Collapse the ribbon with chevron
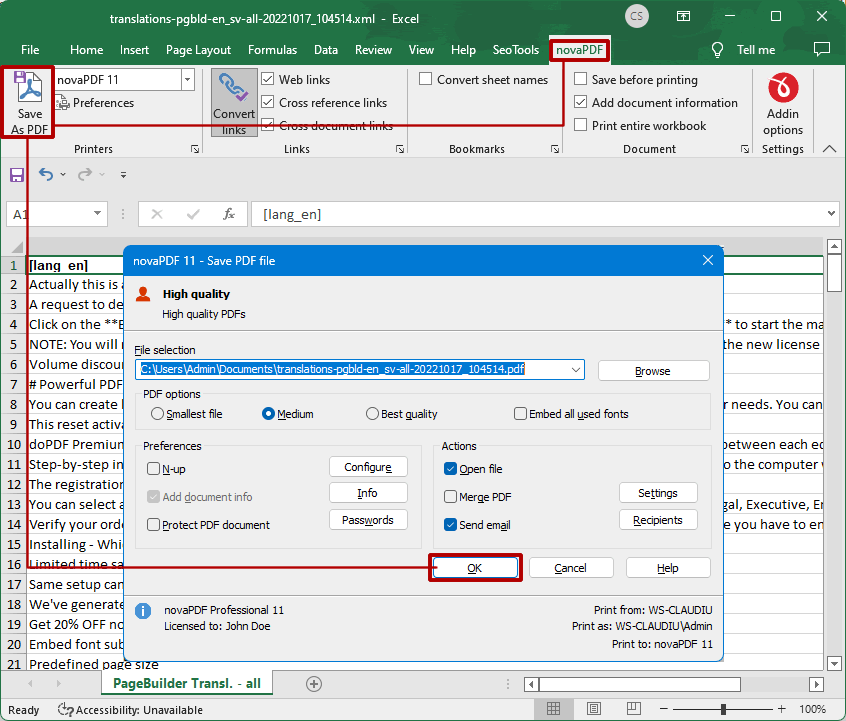This screenshot has height=721, width=846. (829, 149)
